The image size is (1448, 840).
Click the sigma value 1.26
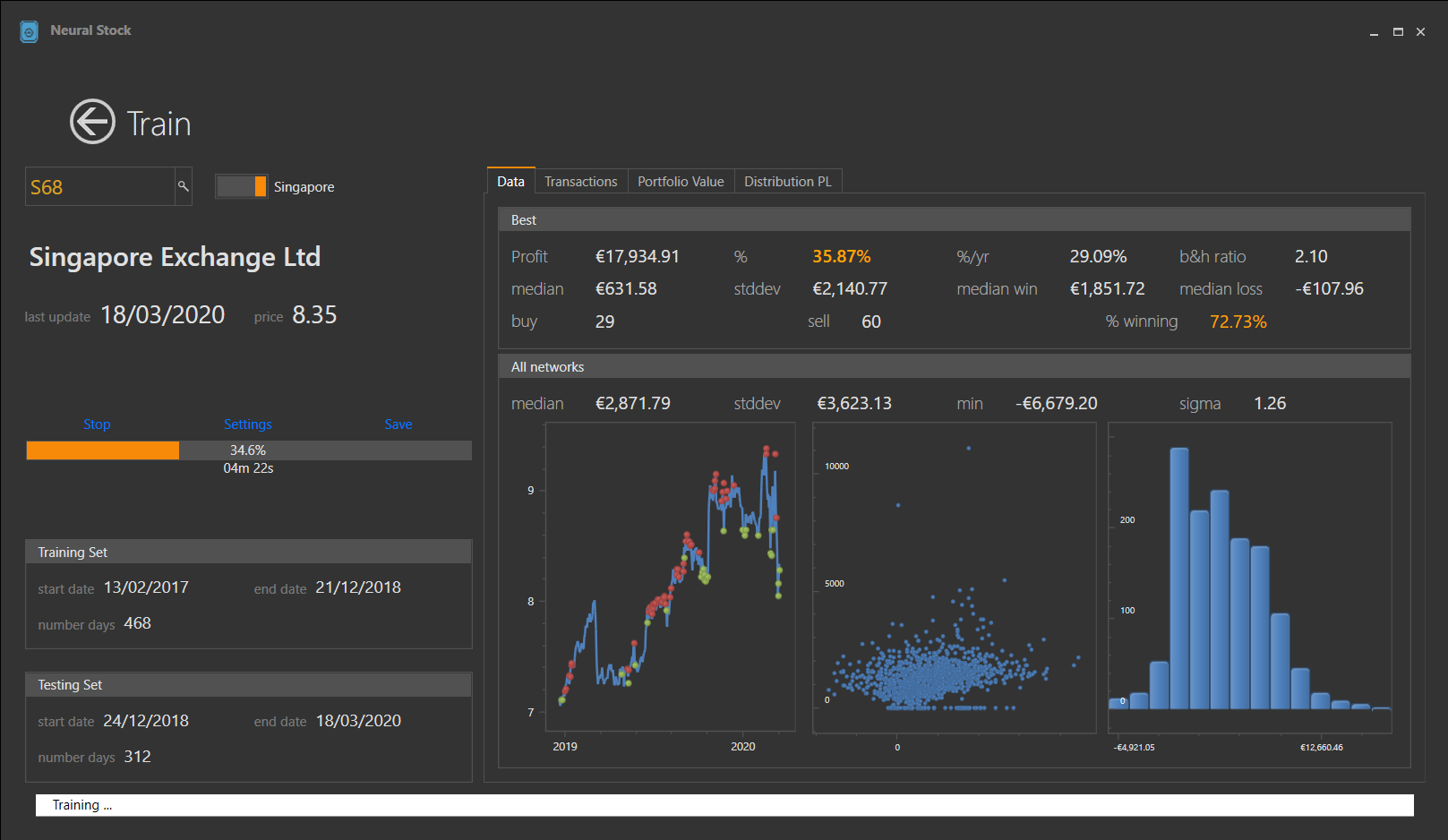(1270, 403)
